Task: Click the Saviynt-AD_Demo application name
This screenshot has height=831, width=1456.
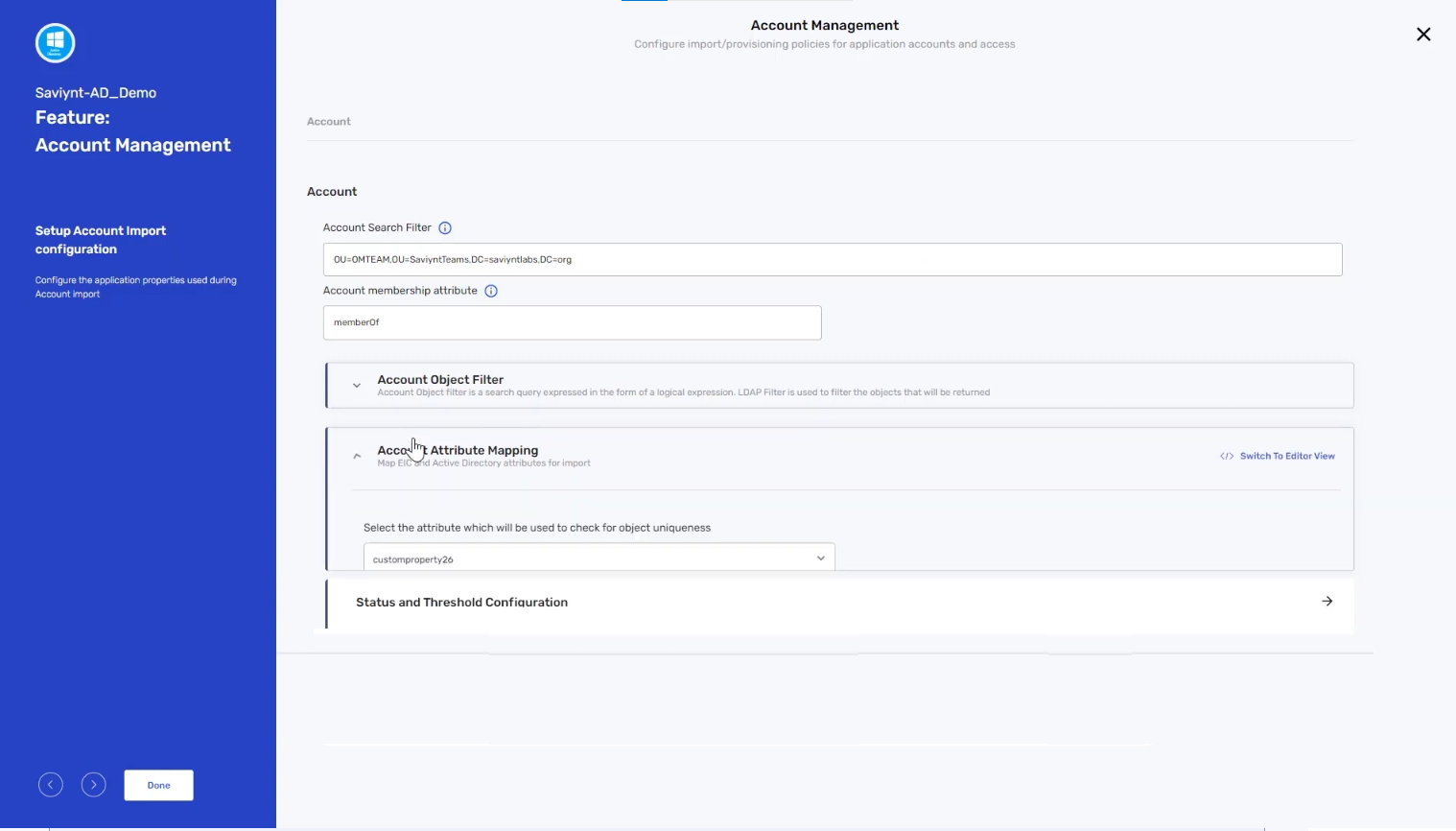Action: (x=96, y=93)
